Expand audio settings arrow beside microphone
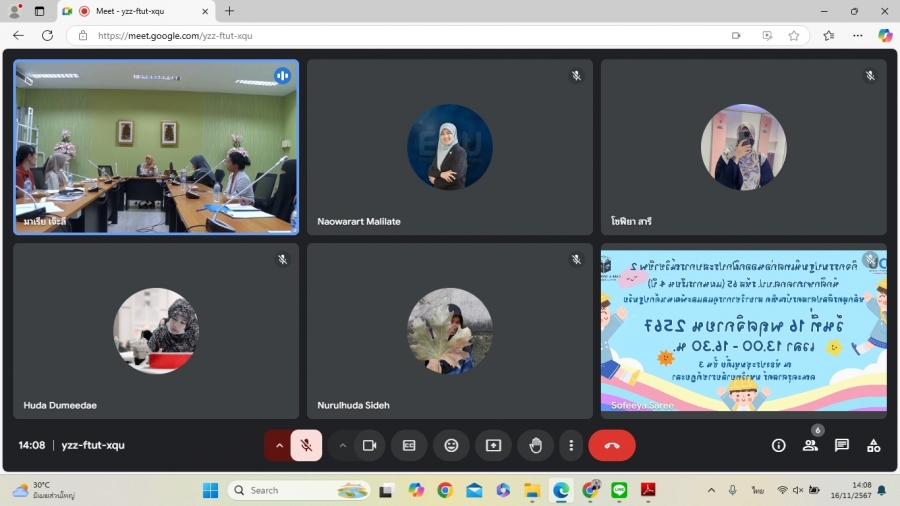Image resolution: width=900 pixels, height=506 pixels. click(279, 445)
